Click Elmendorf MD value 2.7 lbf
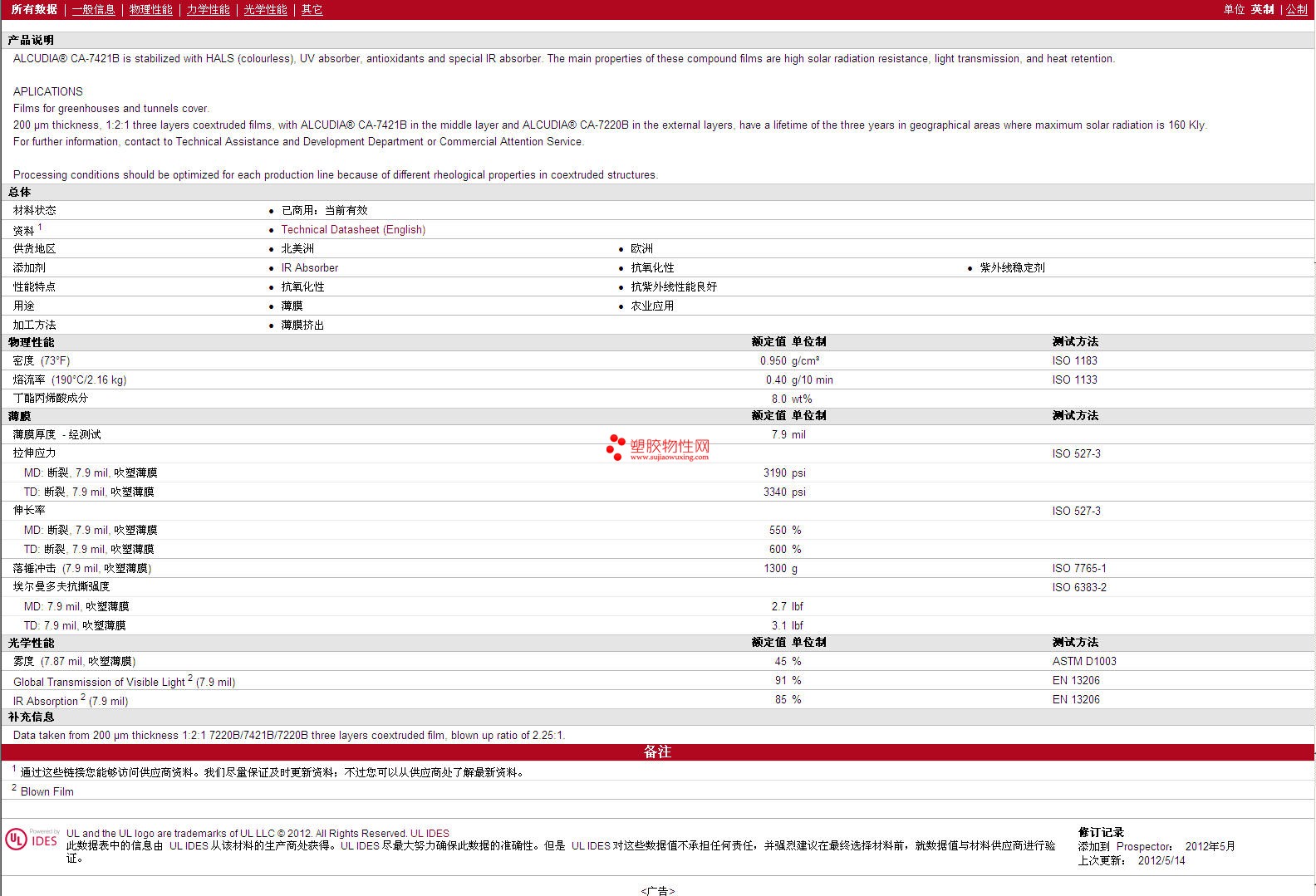The image size is (1316, 896). pyautogui.click(x=788, y=607)
